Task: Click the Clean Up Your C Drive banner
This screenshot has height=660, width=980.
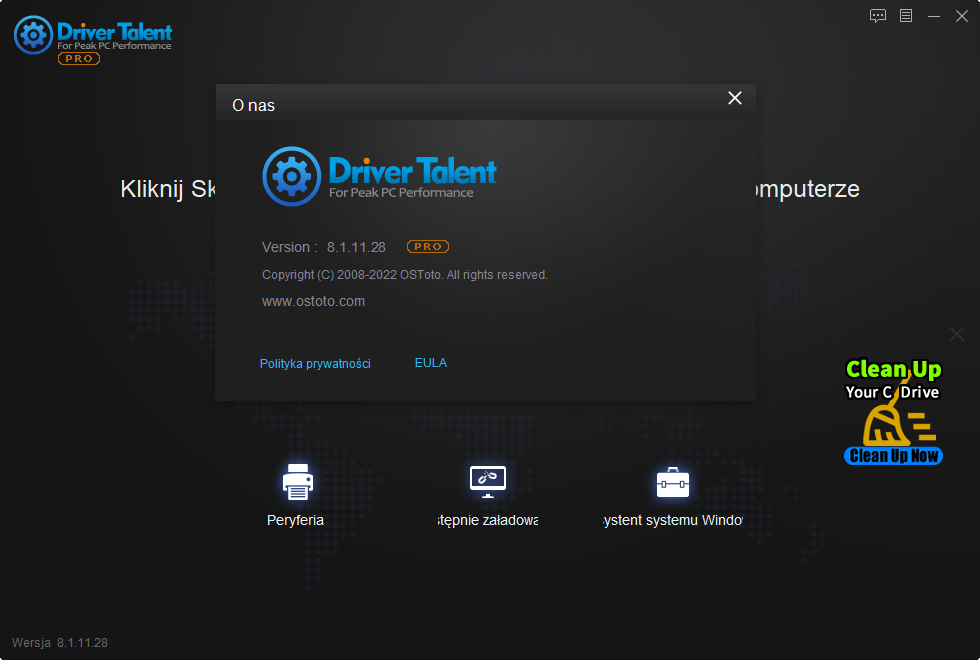Action: pos(893,411)
